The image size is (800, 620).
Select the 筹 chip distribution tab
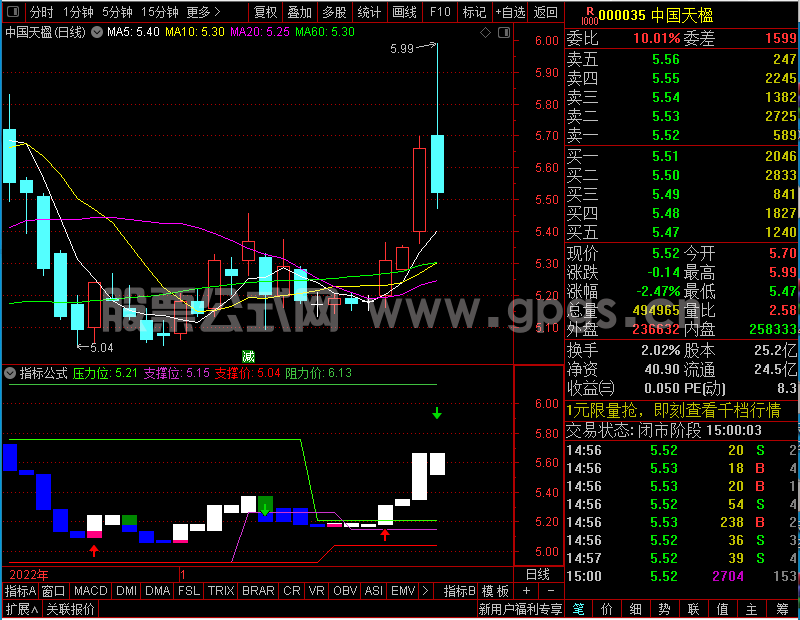(782, 609)
